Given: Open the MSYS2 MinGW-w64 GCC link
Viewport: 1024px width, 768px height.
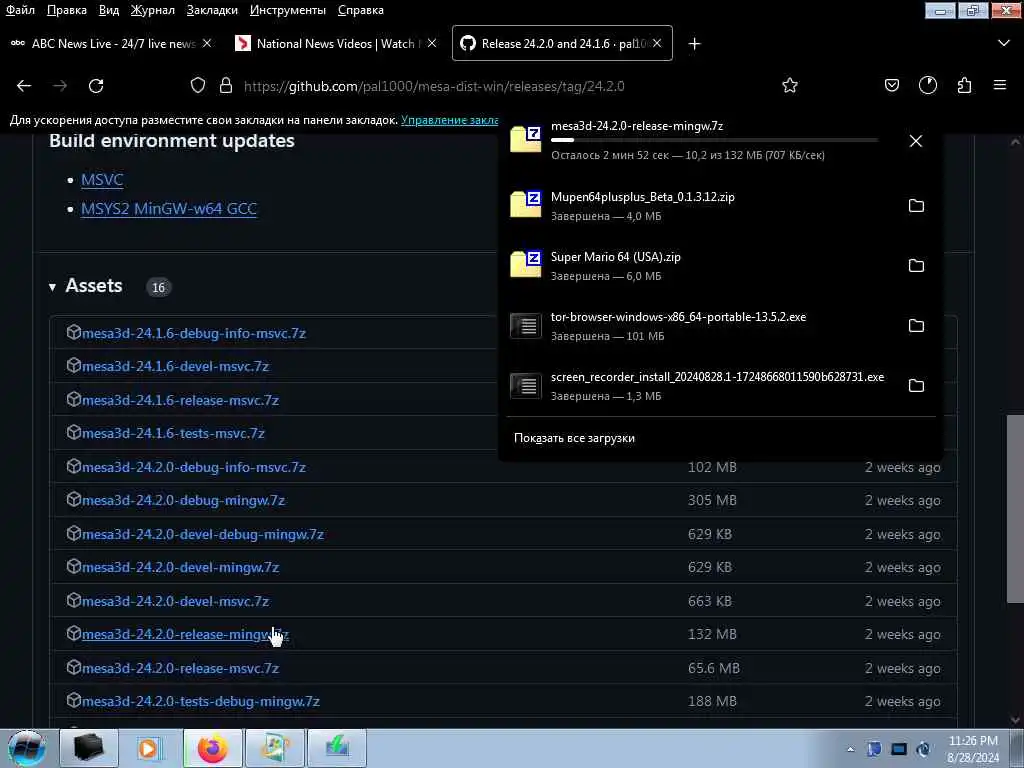Looking at the screenshot, I should click(169, 209).
